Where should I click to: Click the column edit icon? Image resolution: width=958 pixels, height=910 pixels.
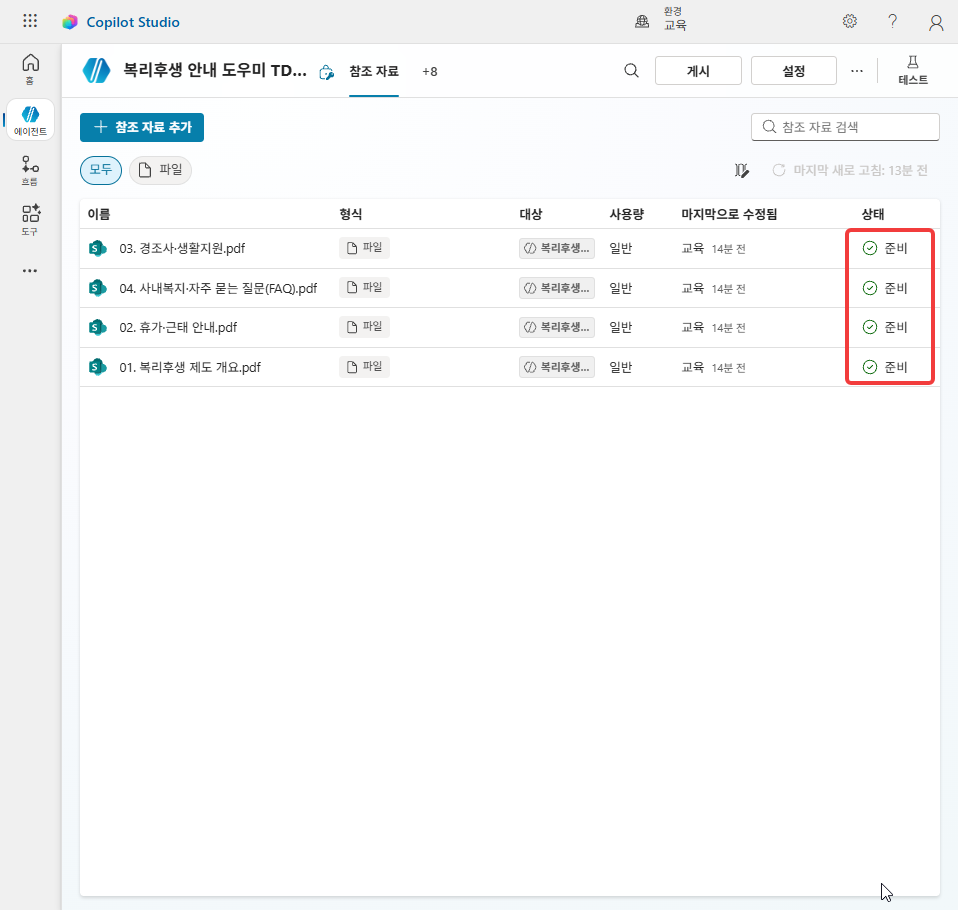tap(742, 171)
